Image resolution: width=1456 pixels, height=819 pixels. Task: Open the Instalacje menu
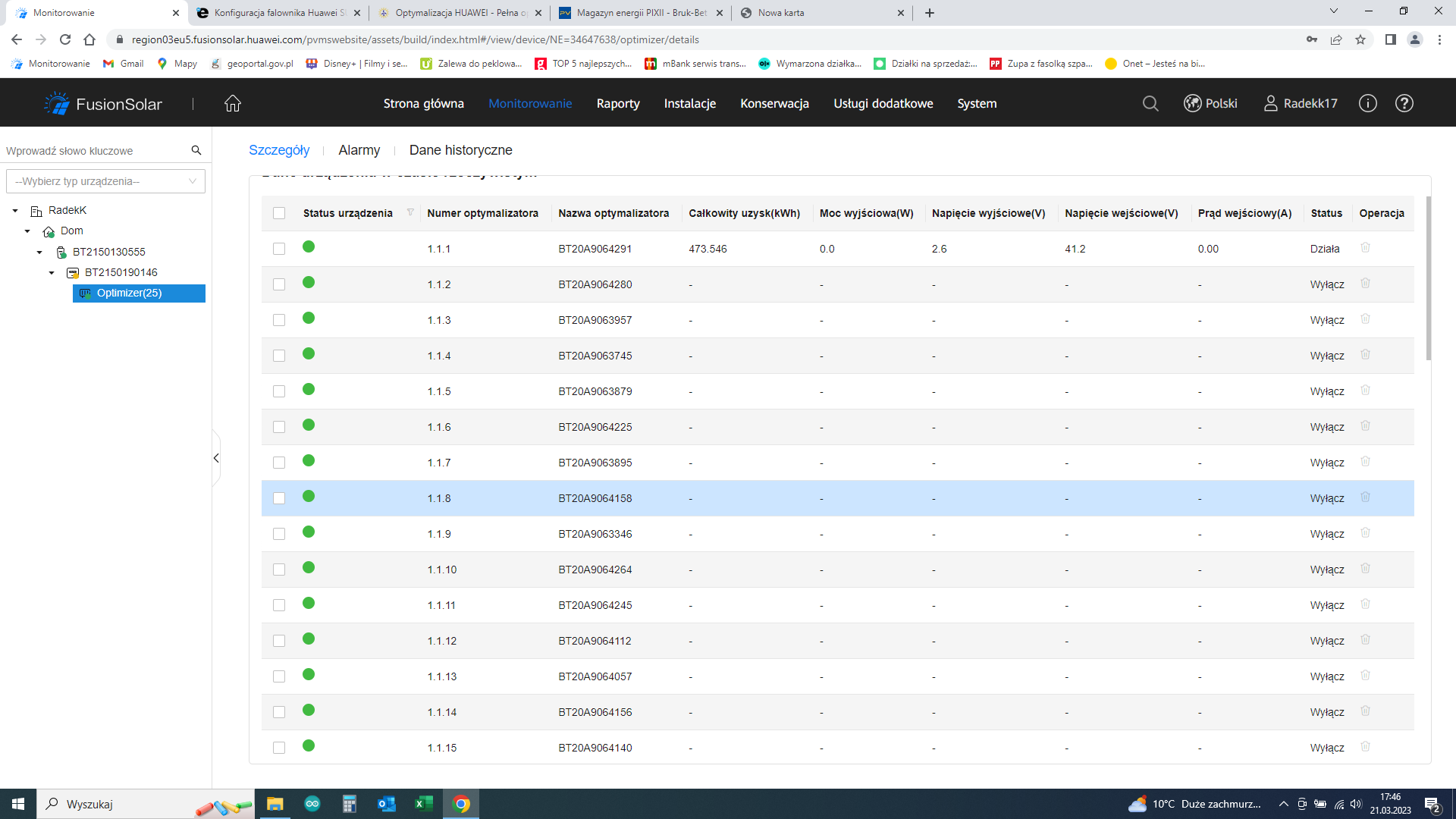click(x=689, y=103)
